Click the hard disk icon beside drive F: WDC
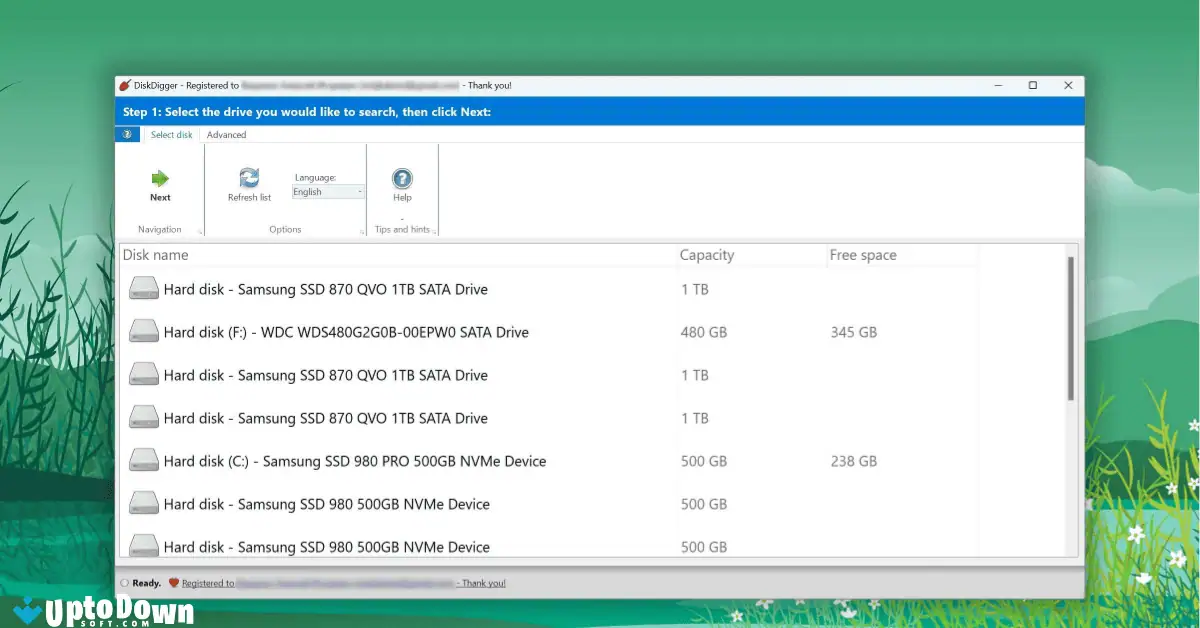The image size is (1200, 628). pyautogui.click(x=143, y=329)
